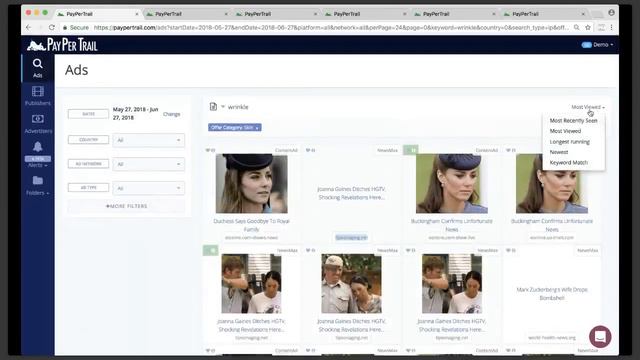This screenshot has width=640, height=360.
Task: Click the Ad Type label button
Action: [88, 188]
